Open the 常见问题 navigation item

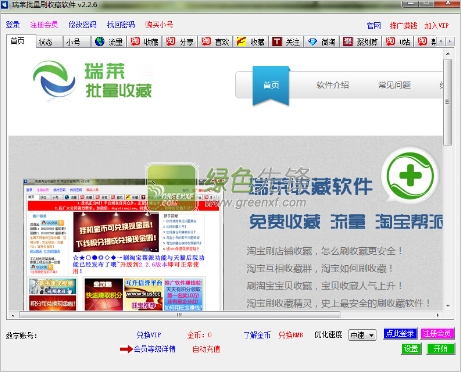point(394,85)
